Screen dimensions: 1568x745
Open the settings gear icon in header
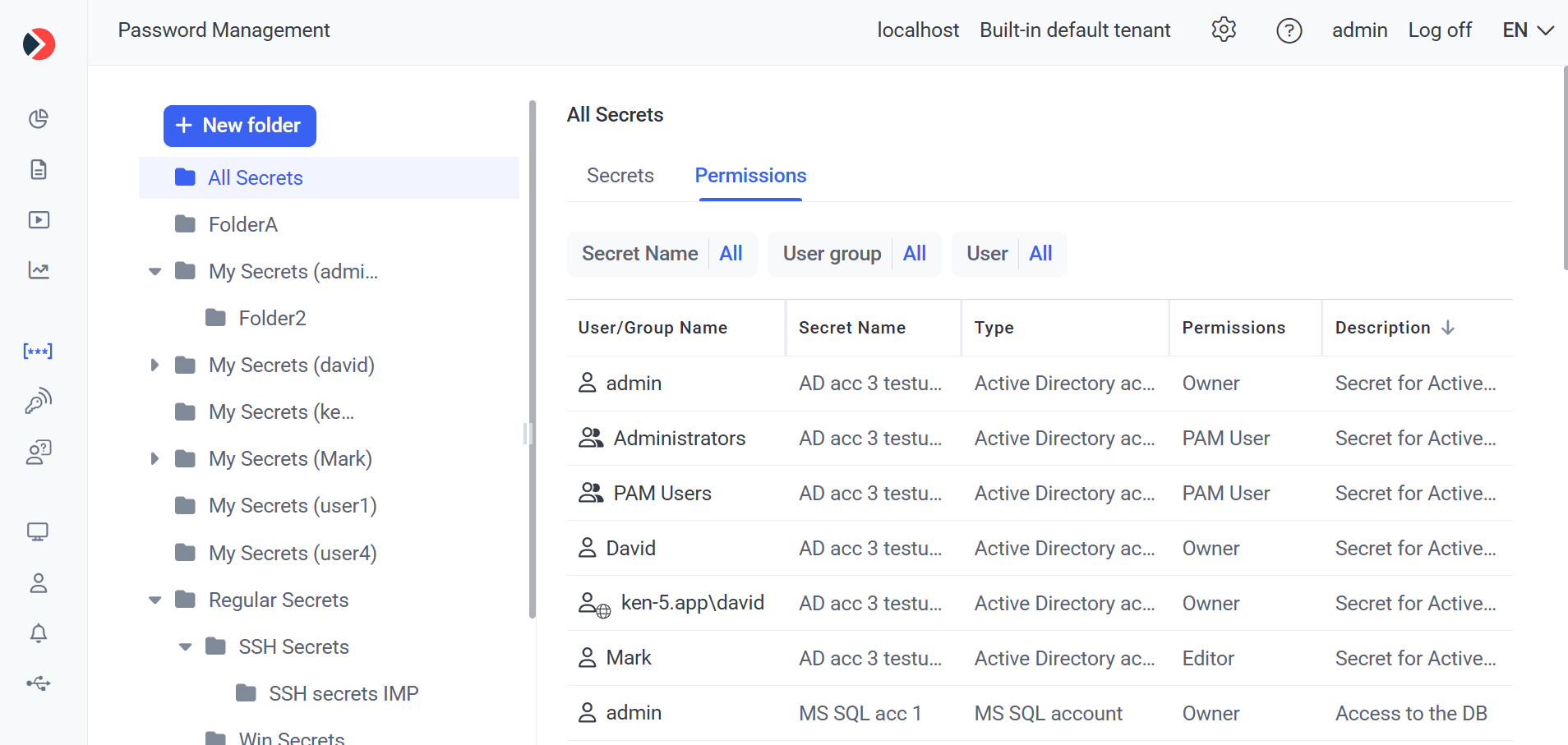1224,30
